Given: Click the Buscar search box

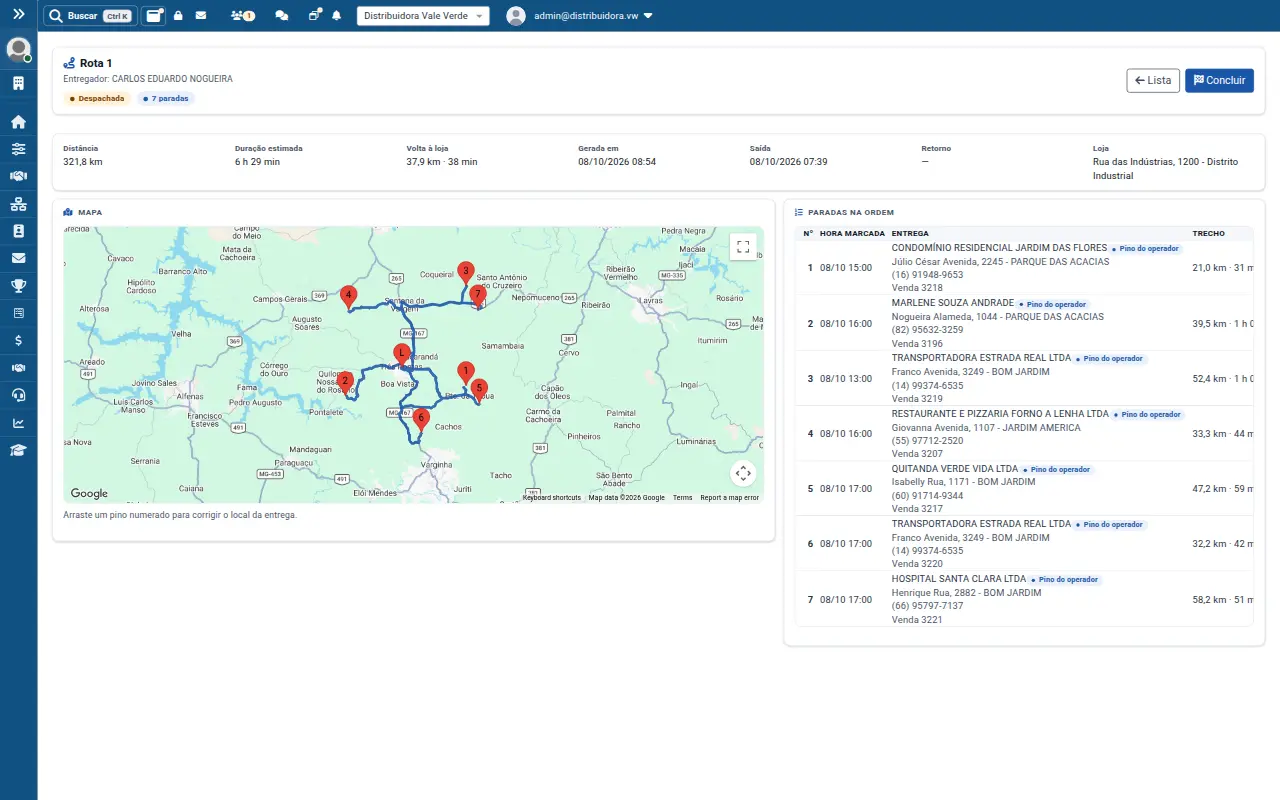Looking at the screenshot, I should (90, 16).
